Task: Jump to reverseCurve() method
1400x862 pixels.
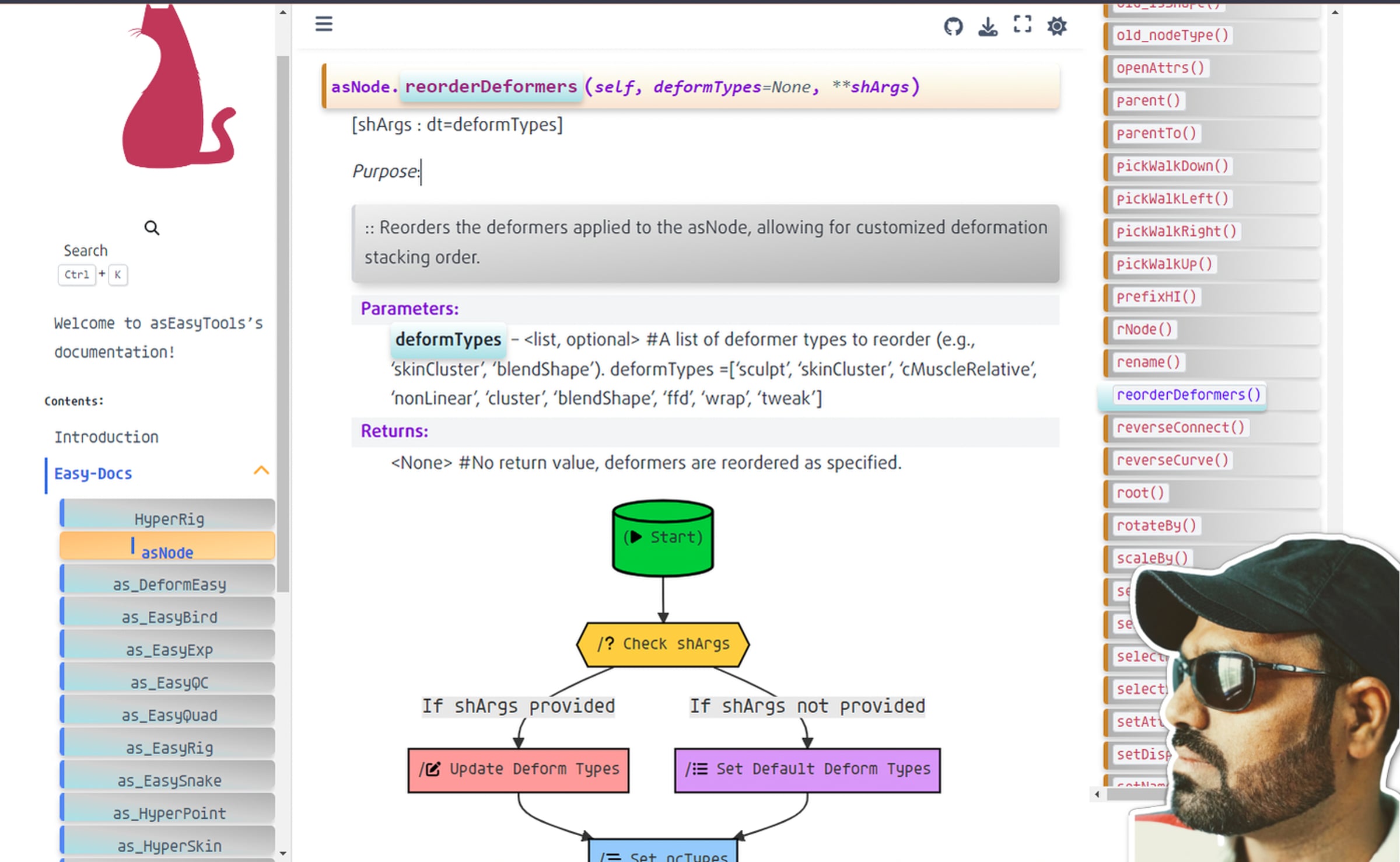Action: click(x=1172, y=460)
